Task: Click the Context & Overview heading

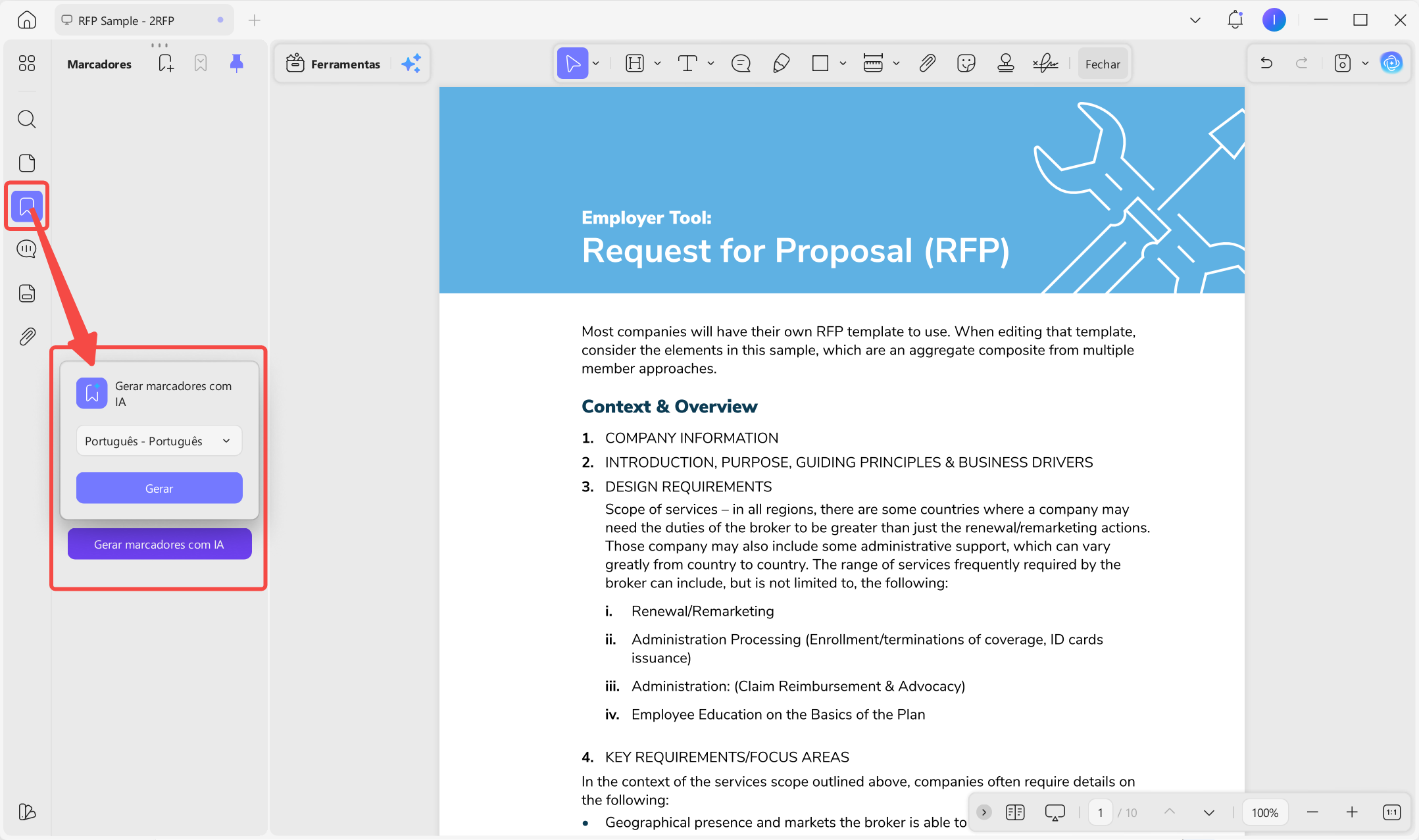Action: tap(669, 407)
